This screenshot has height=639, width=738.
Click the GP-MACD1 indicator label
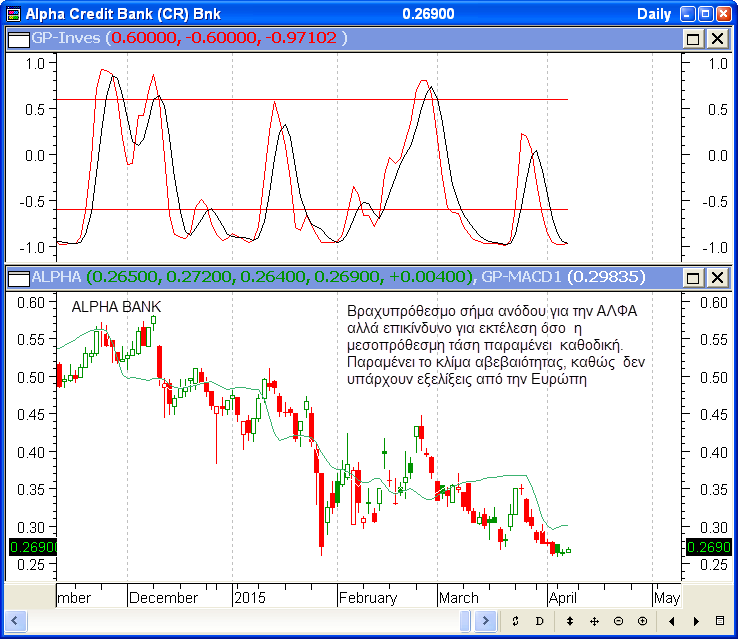(x=521, y=277)
